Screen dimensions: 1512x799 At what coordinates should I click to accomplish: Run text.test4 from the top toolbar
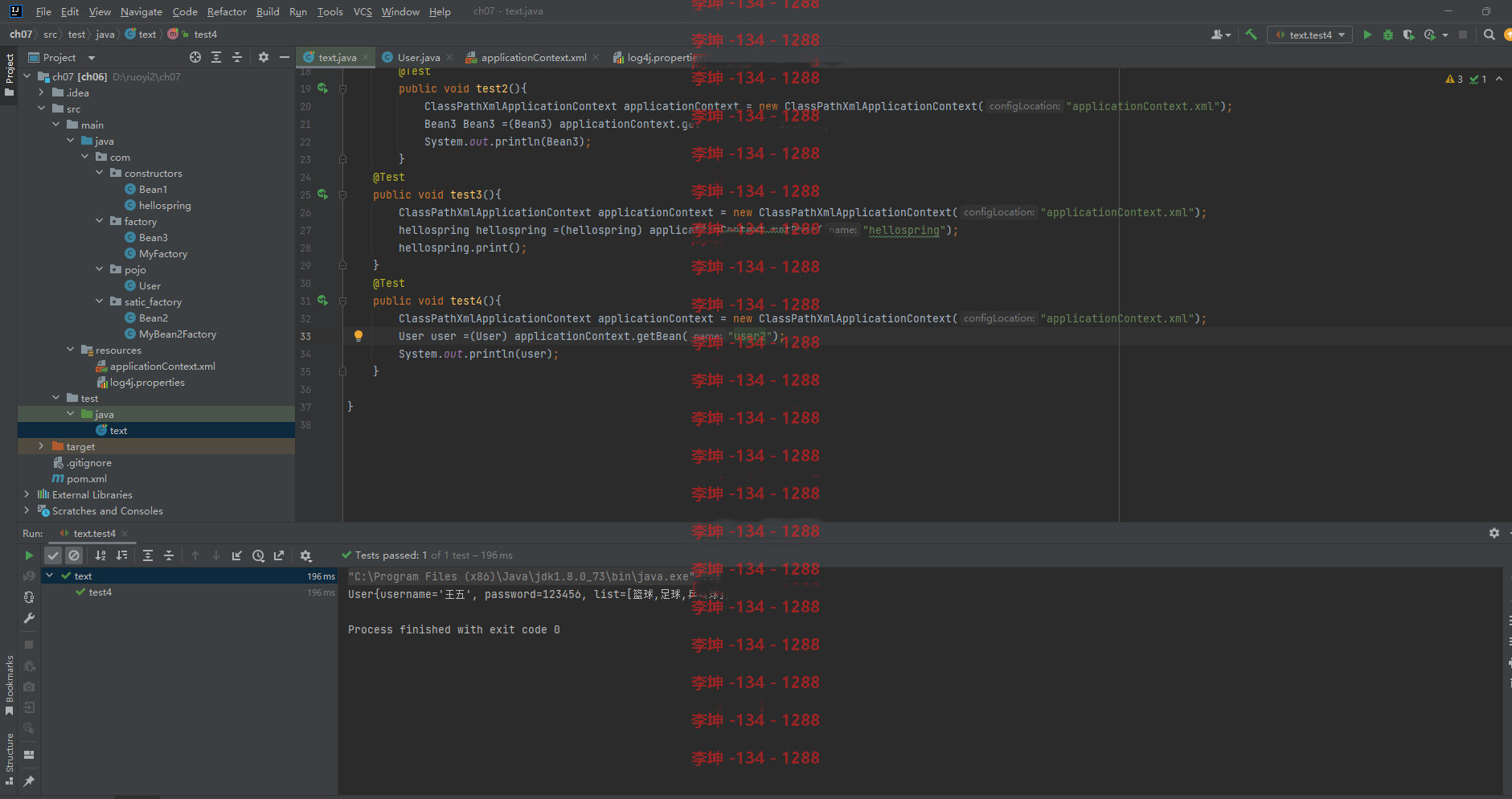click(1367, 35)
